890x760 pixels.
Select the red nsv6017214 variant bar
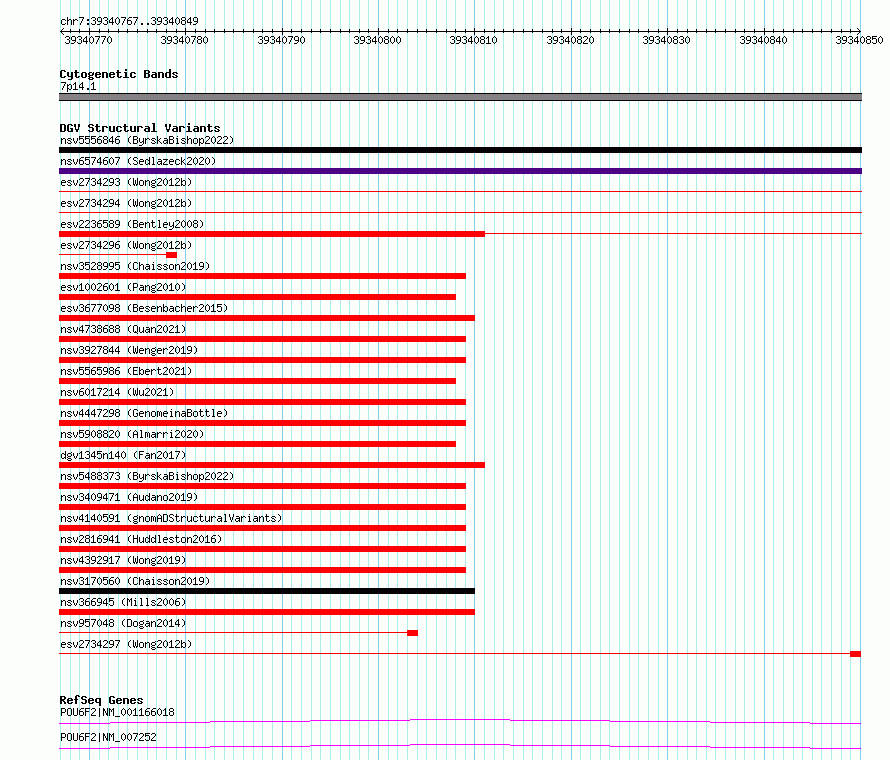(x=262, y=402)
